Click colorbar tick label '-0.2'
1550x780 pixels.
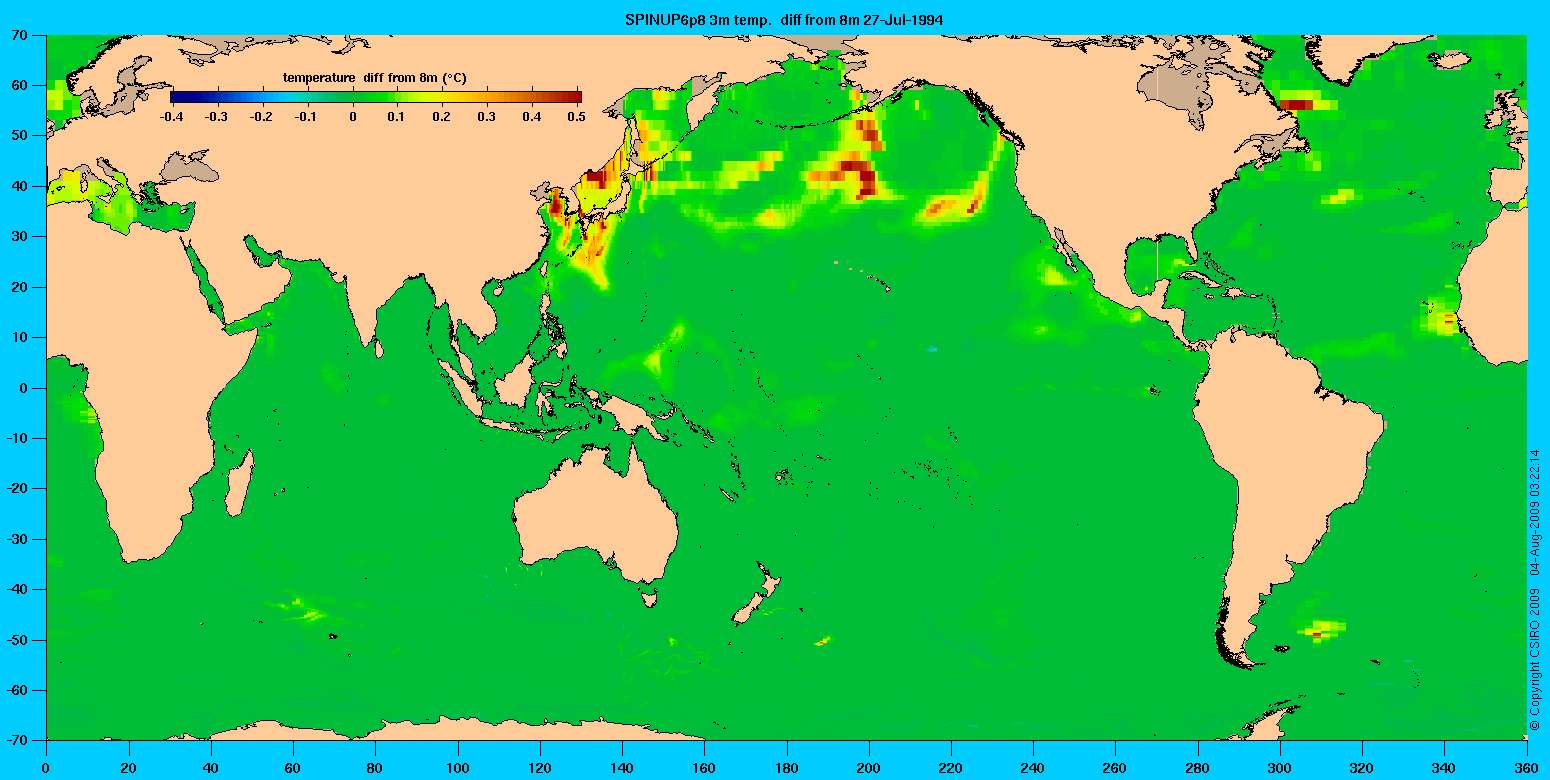(262, 116)
